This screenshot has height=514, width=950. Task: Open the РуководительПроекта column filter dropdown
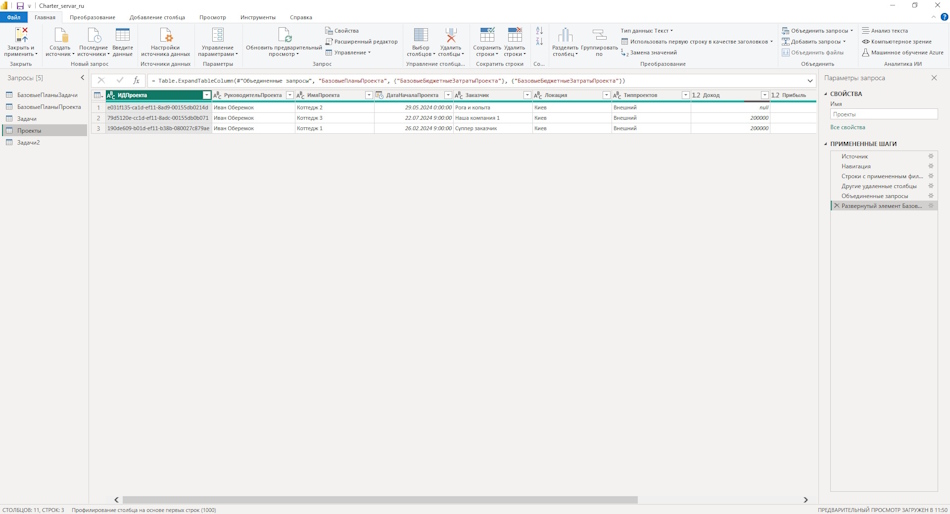pos(290,95)
